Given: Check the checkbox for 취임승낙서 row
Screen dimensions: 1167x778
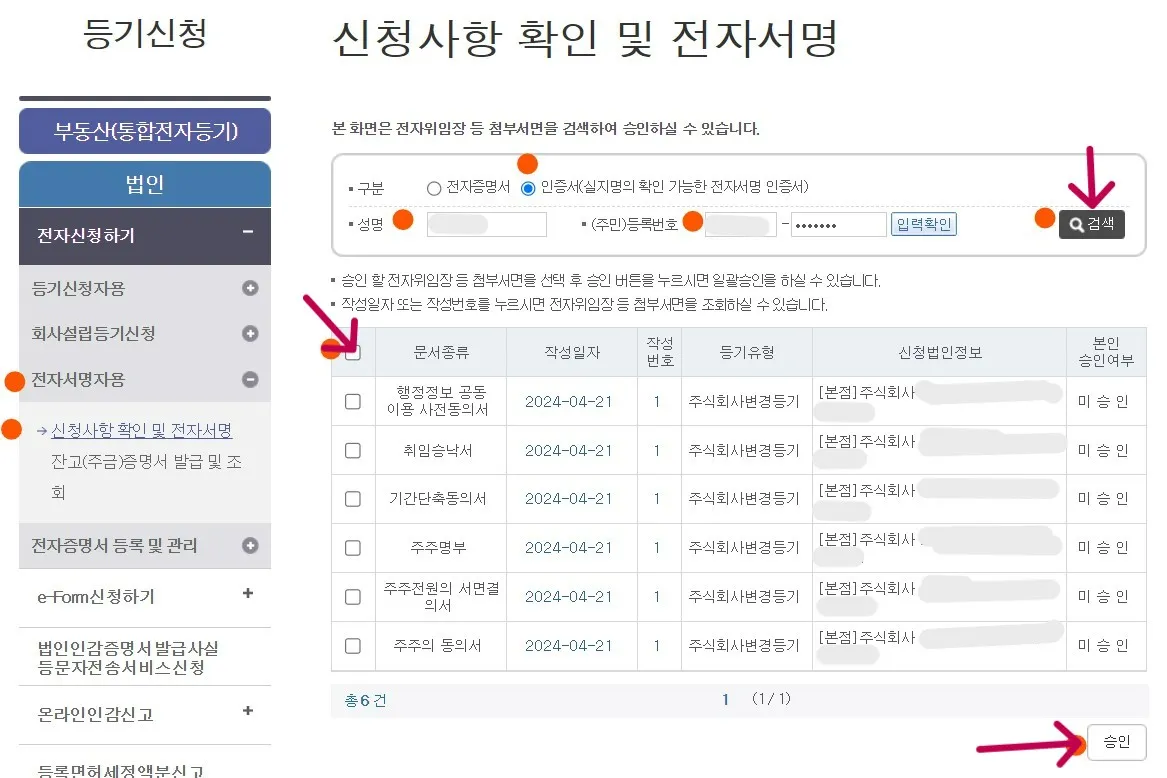Looking at the screenshot, I should click(353, 450).
